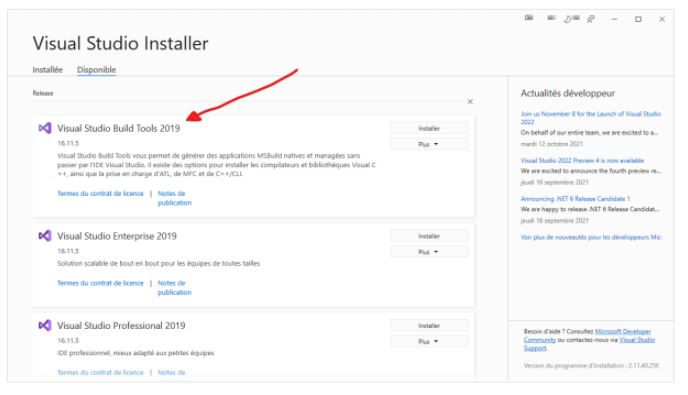Dismiss the Release banner with its X

coord(470,101)
